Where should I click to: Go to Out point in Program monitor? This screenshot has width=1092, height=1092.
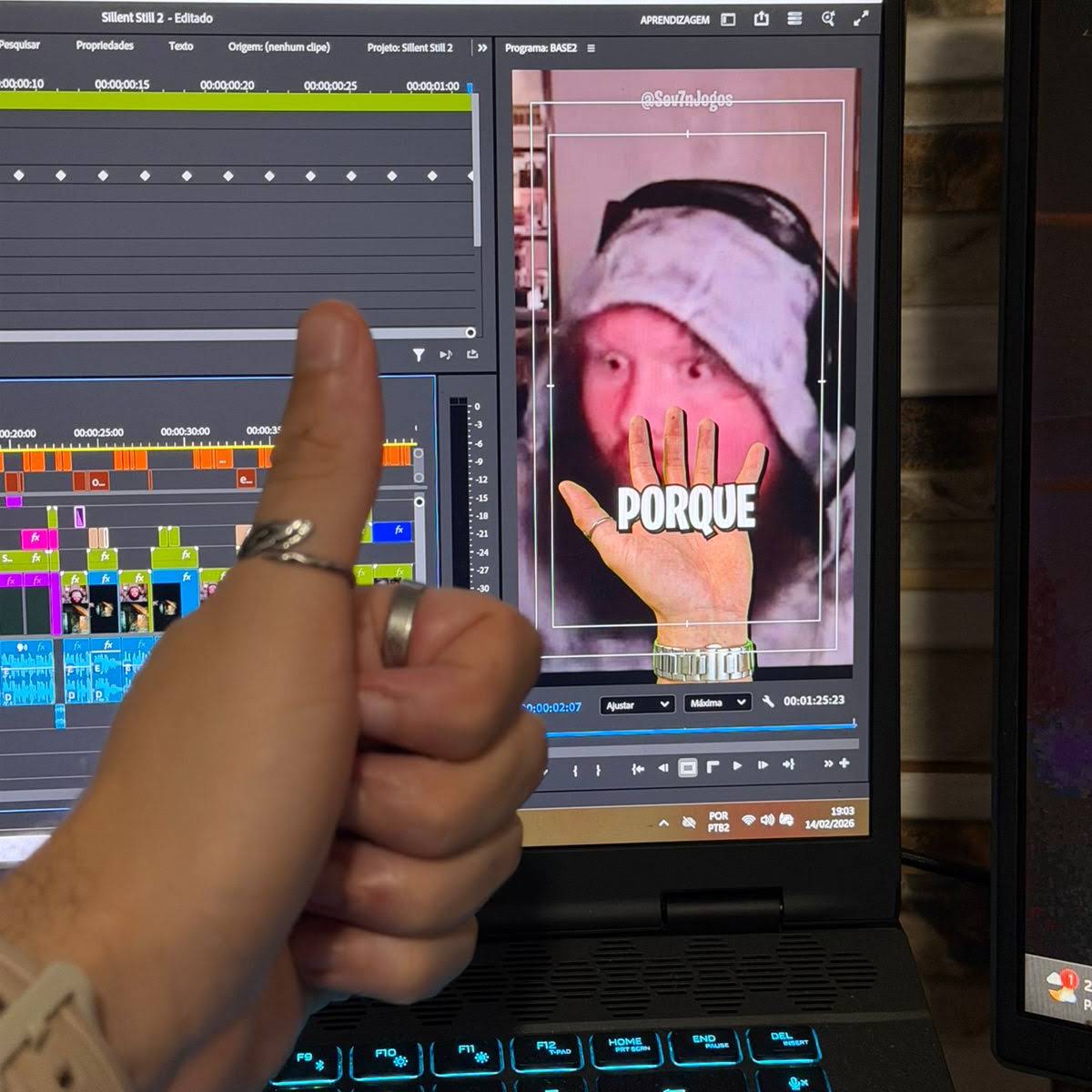(788, 764)
